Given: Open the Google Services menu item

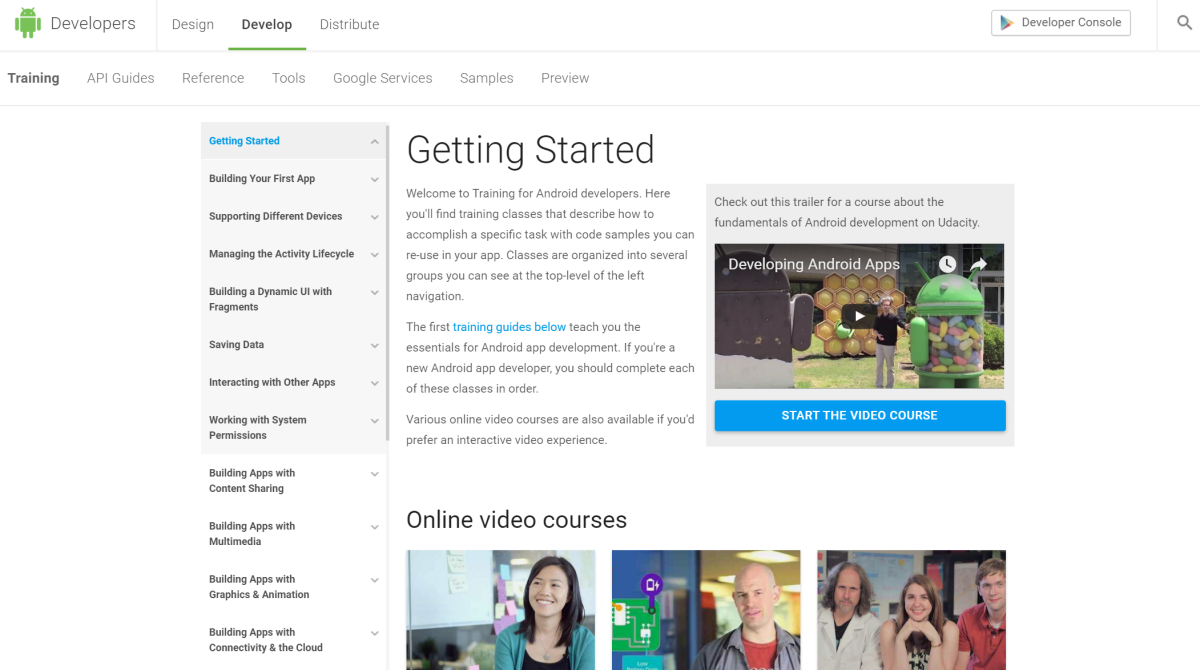Looking at the screenshot, I should pos(382,77).
